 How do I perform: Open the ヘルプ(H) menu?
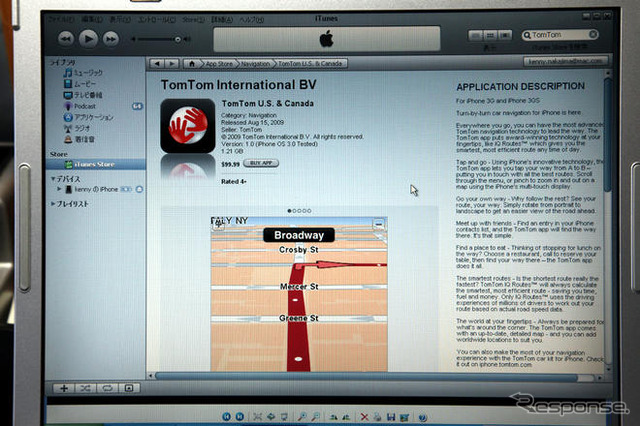point(251,19)
